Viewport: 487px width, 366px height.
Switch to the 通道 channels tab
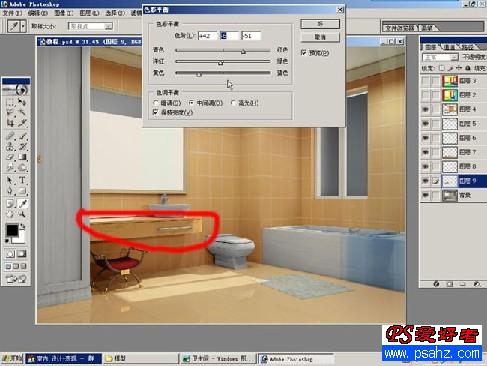tap(450, 47)
